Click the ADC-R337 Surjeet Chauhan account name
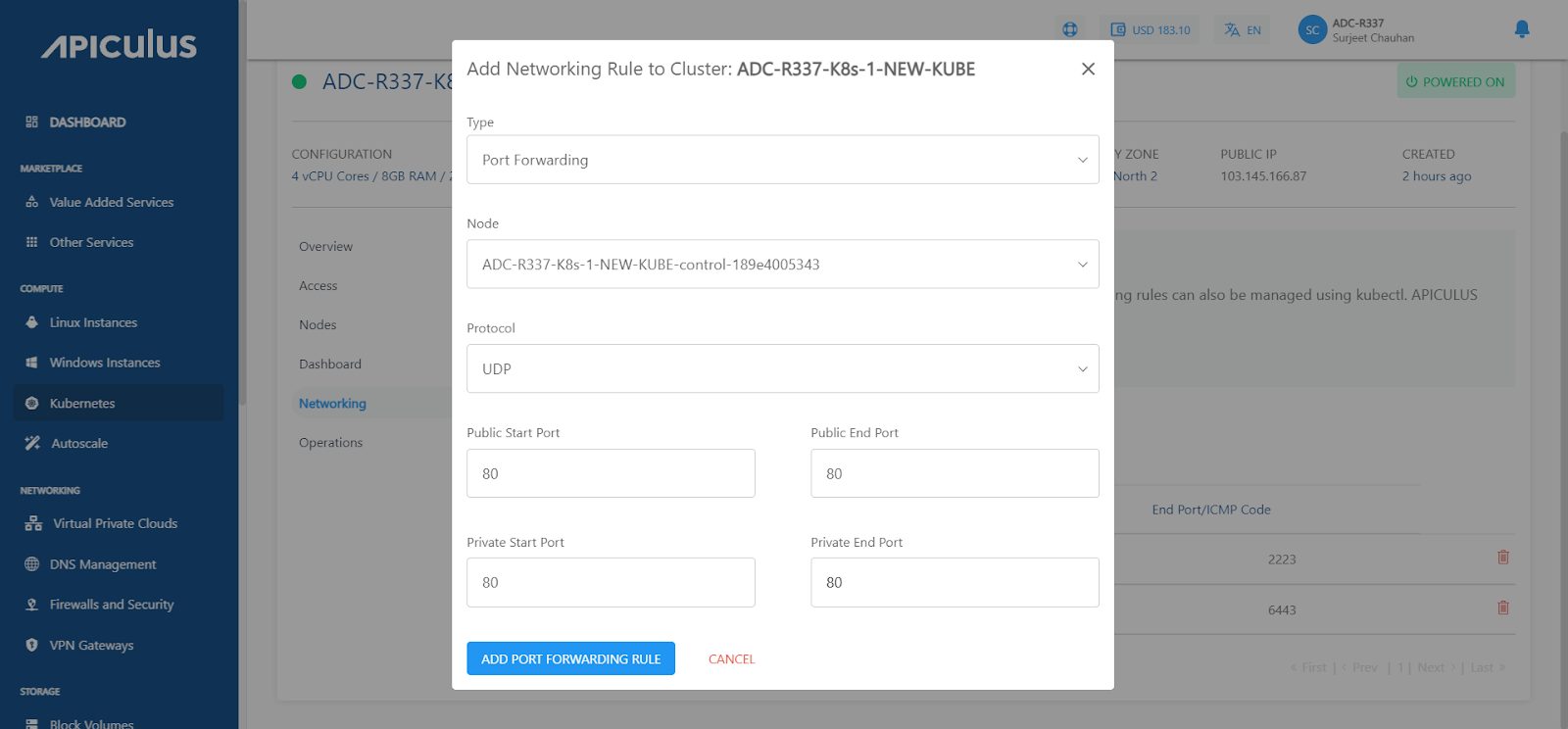The width and height of the screenshot is (1568, 729). [x=1373, y=30]
